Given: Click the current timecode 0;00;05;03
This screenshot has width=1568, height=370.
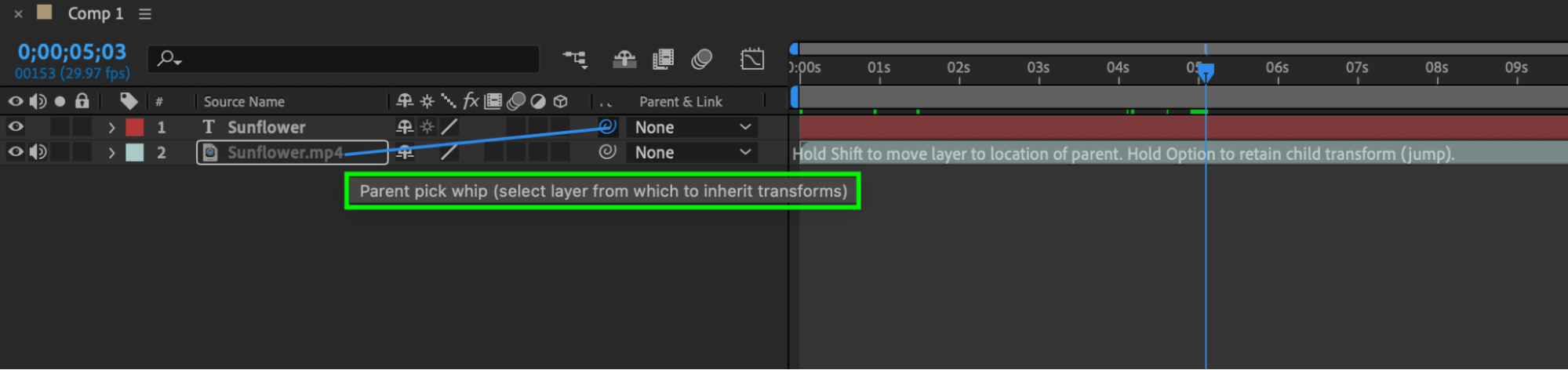Looking at the screenshot, I should pos(71,52).
